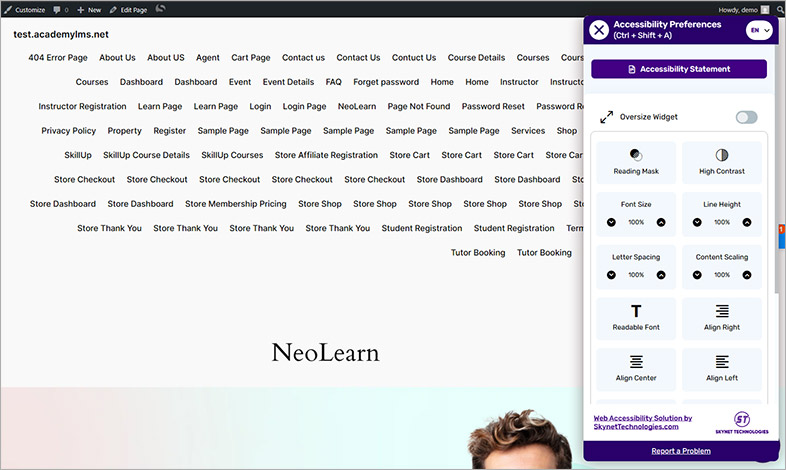Select the Align Left option

tap(722, 369)
